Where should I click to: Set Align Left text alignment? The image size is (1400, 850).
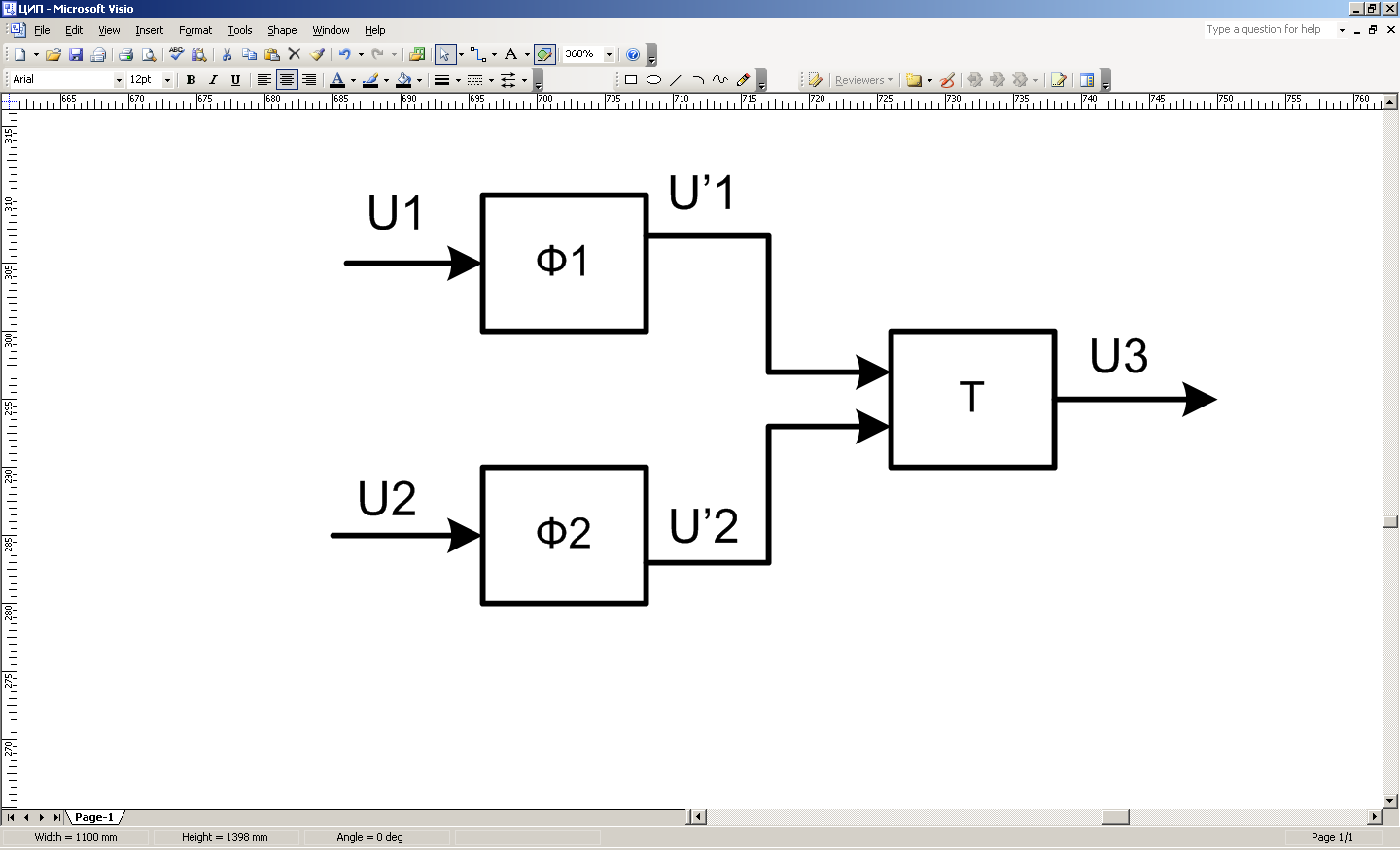pos(263,80)
